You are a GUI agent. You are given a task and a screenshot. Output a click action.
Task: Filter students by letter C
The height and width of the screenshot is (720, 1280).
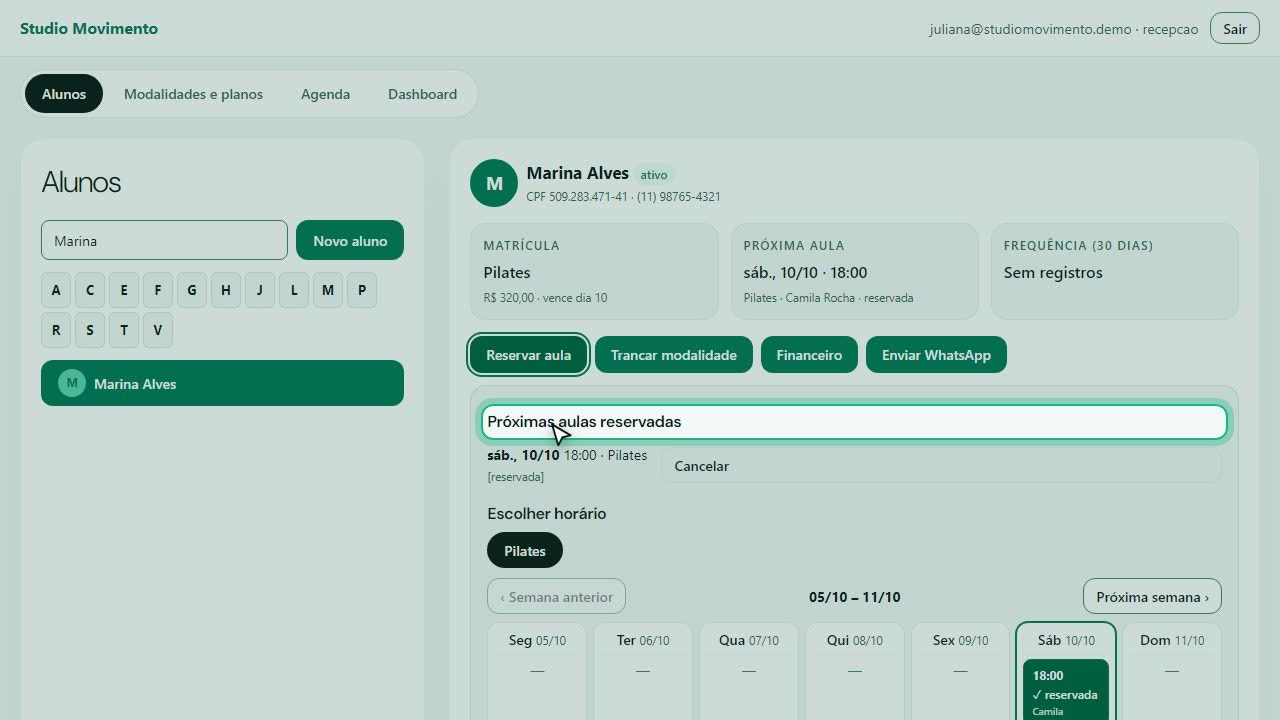(x=90, y=290)
